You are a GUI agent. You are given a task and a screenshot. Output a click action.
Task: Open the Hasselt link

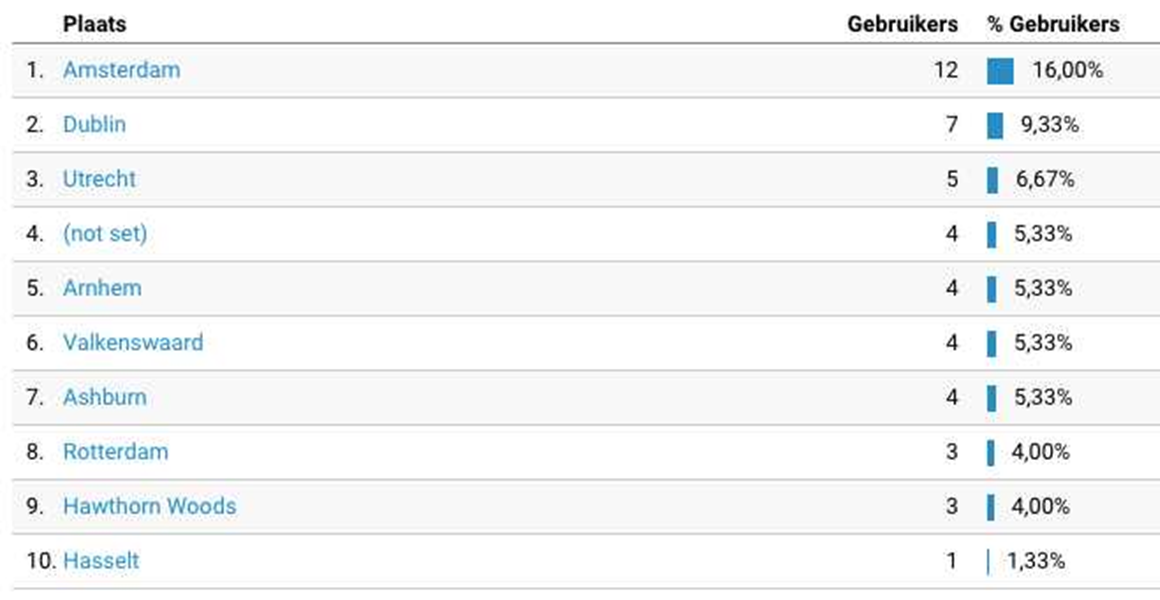pyautogui.click(x=101, y=561)
